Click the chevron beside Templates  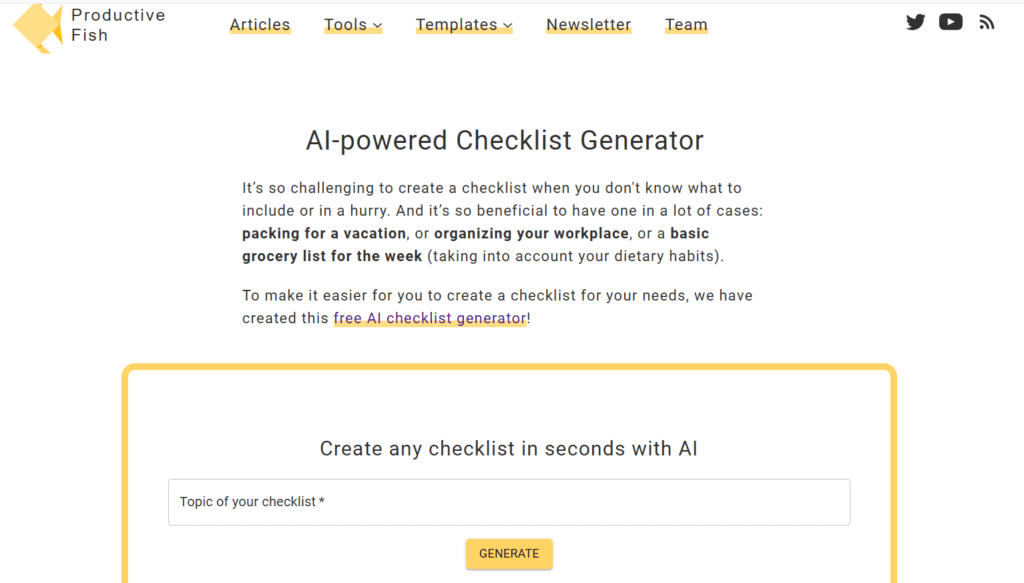point(508,25)
